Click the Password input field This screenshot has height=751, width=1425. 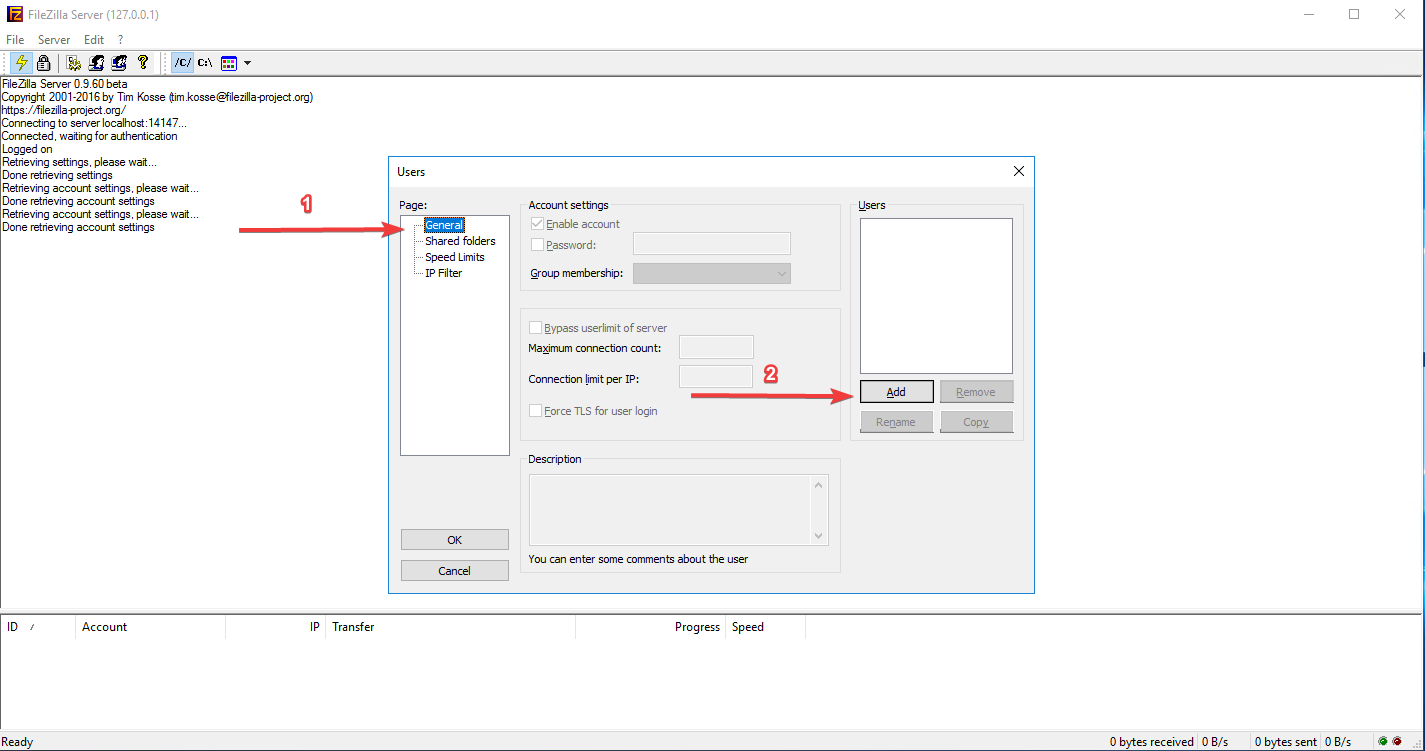click(x=712, y=243)
